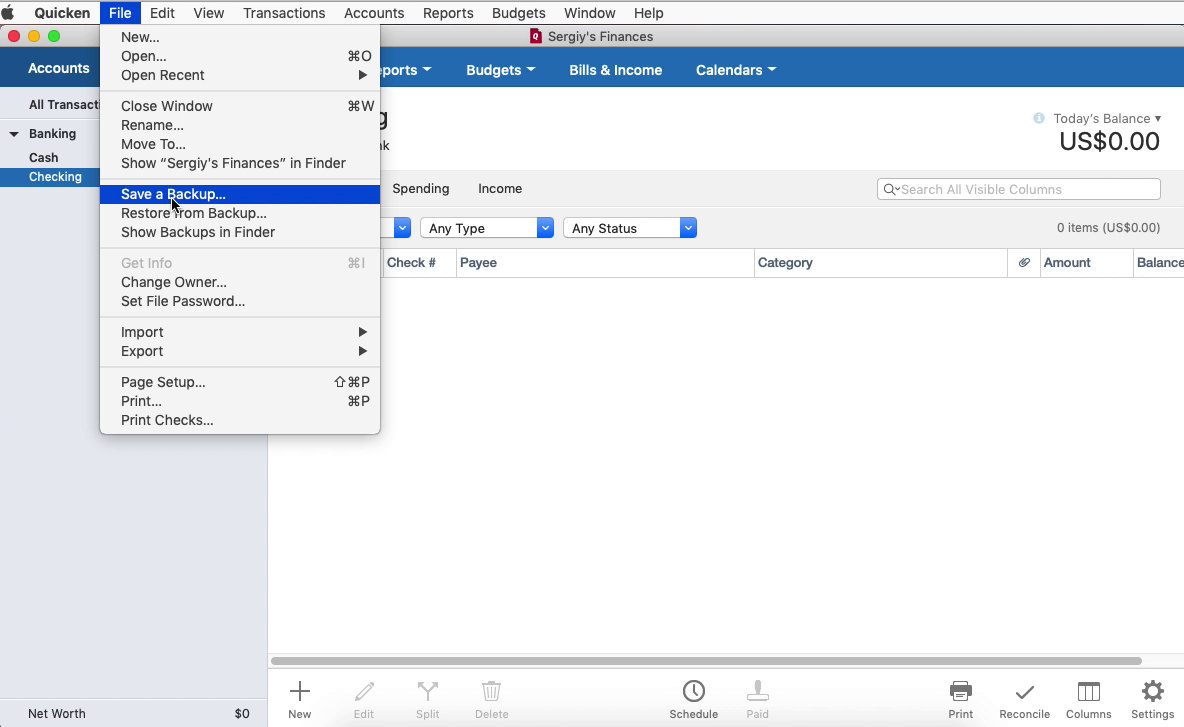Open the Any Status dropdown
The height and width of the screenshot is (727, 1184).
pyautogui.click(x=630, y=228)
